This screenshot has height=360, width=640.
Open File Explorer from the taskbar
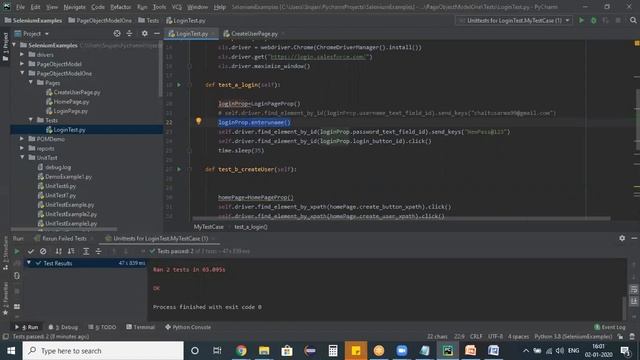[264, 351]
